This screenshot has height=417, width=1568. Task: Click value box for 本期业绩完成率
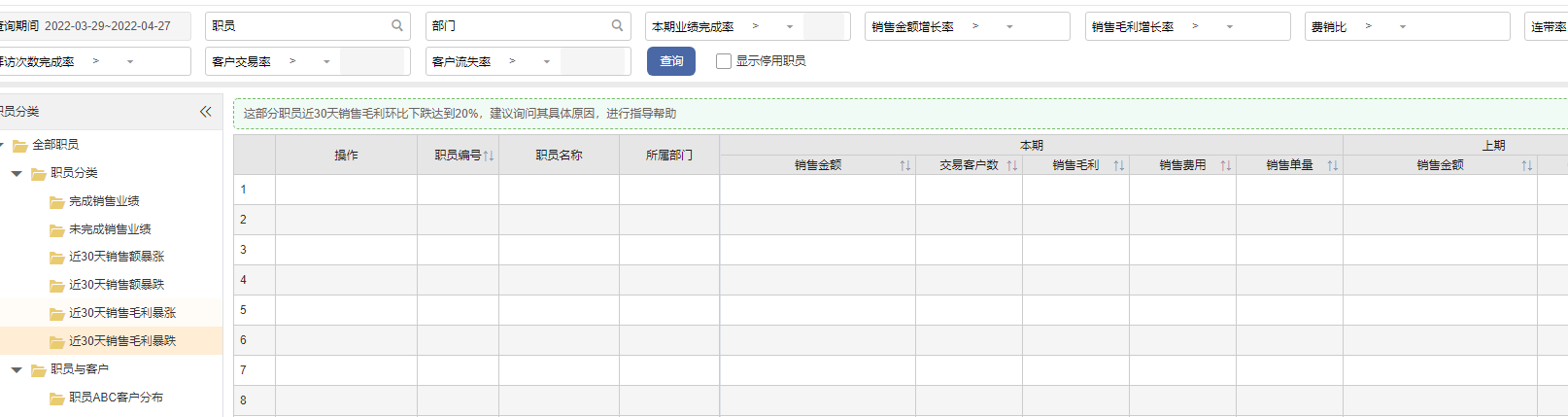(x=825, y=26)
